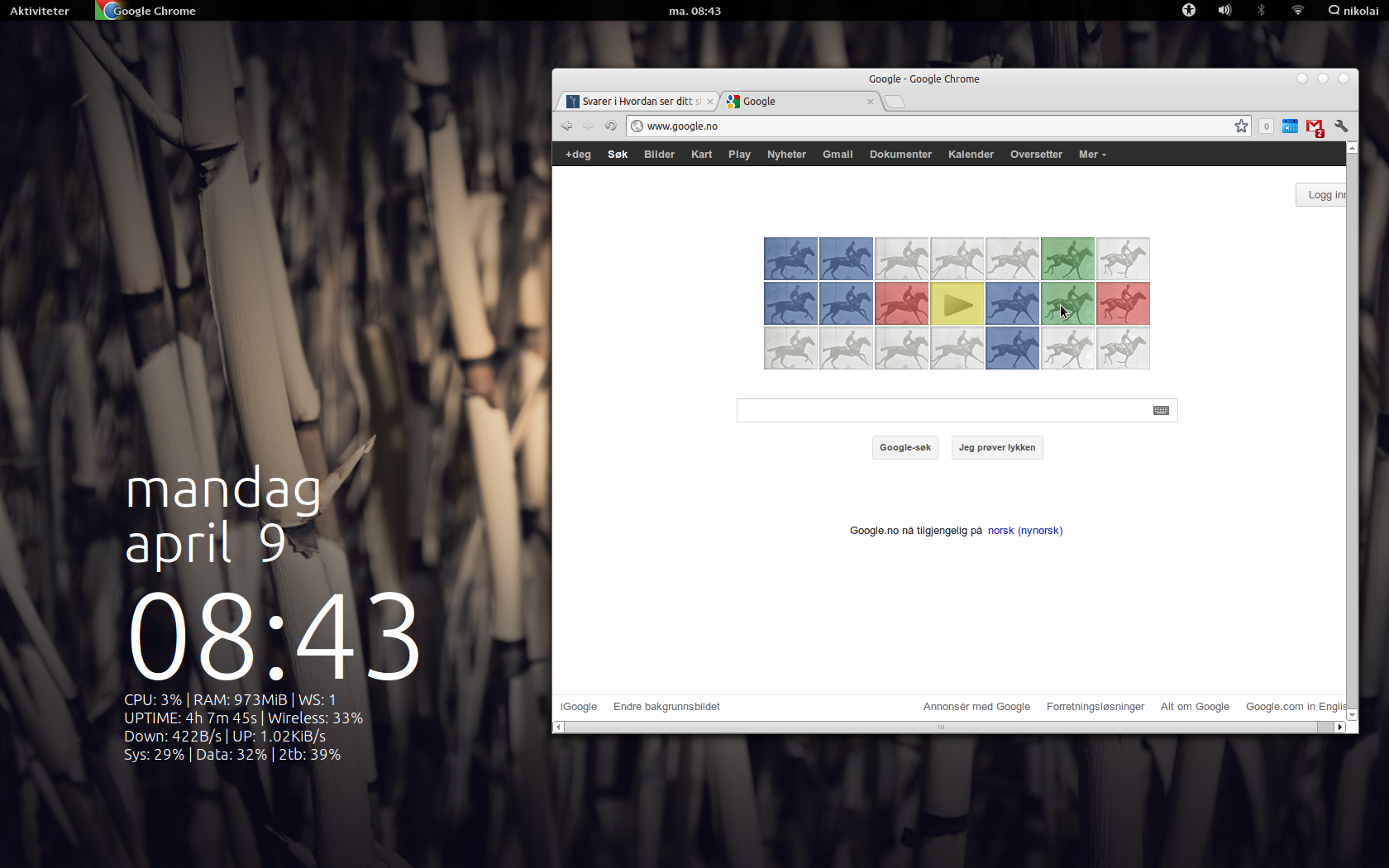This screenshot has width=1389, height=868.
Task: Click the Logg inn button
Action: (x=1321, y=195)
